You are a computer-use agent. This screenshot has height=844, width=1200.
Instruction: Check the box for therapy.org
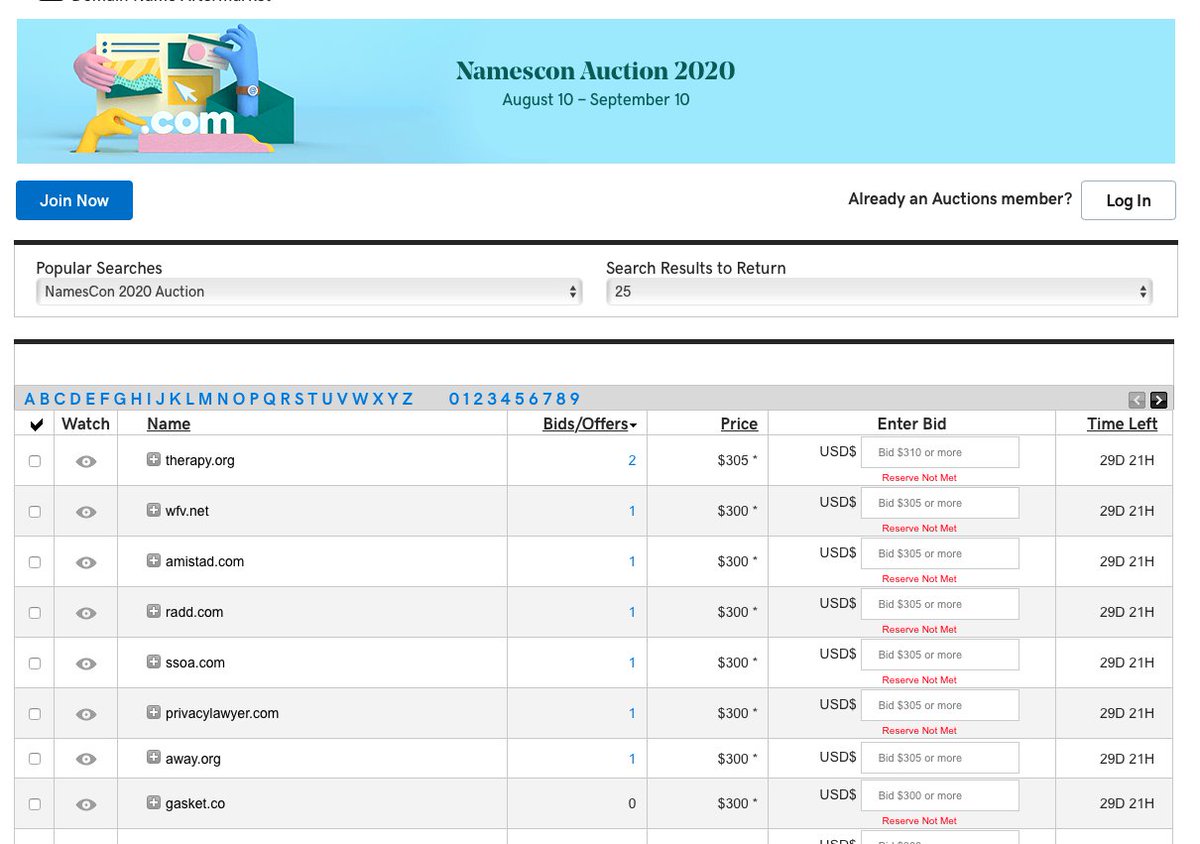coord(35,461)
